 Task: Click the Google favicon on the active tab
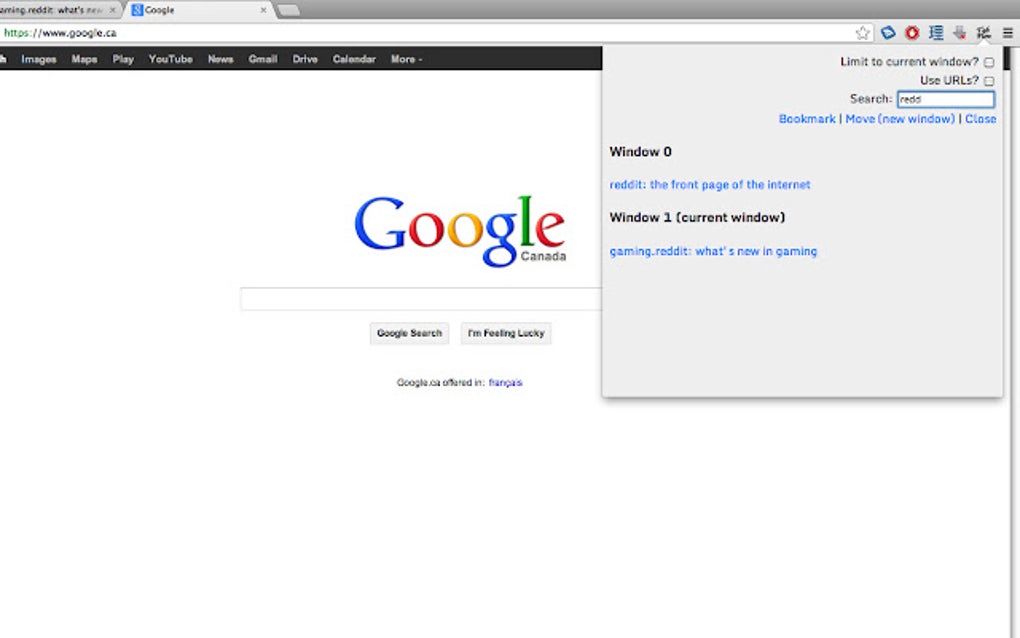coord(136,9)
